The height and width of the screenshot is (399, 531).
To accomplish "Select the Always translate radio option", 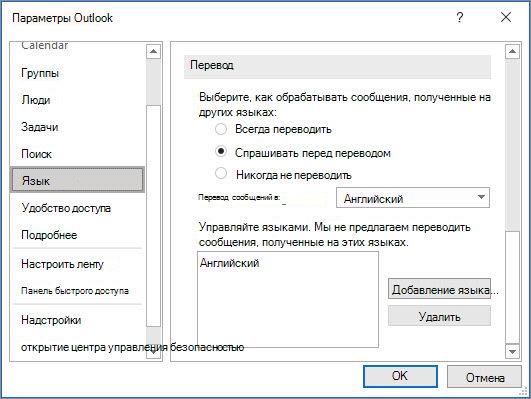I will [221, 129].
